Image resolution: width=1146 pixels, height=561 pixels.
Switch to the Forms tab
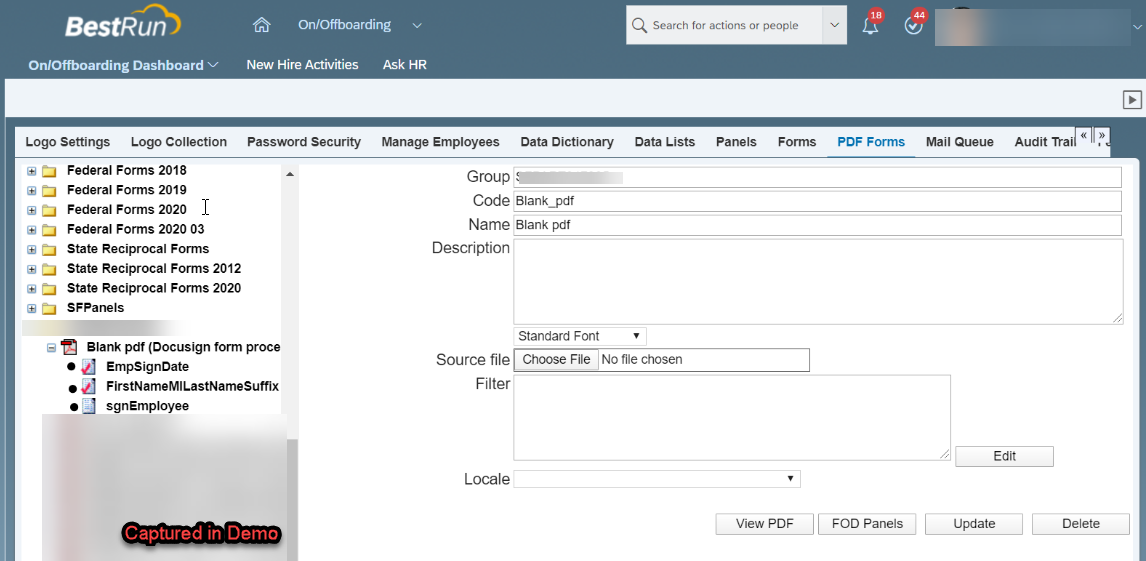click(797, 142)
